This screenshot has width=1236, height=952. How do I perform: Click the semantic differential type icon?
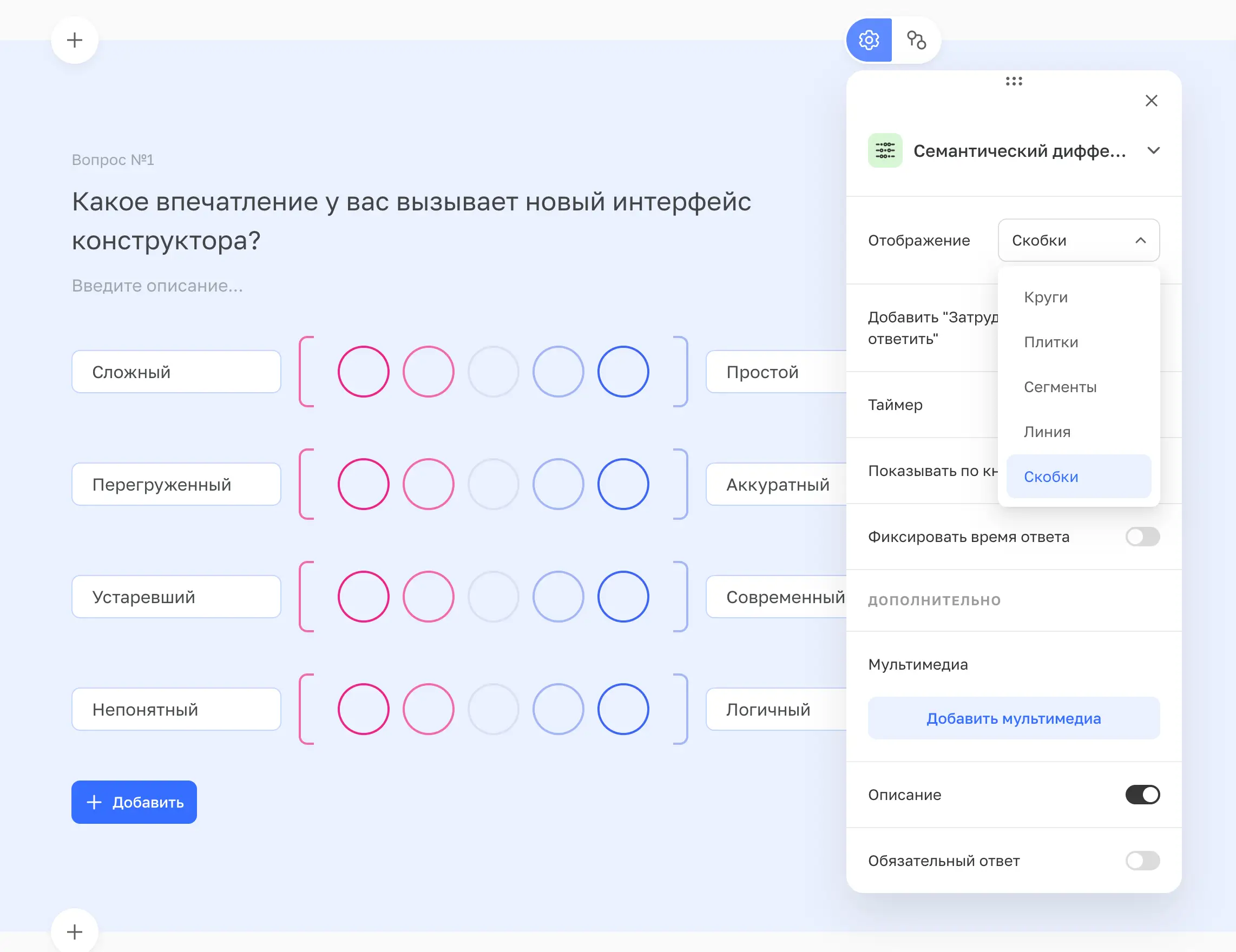pos(885,150)
